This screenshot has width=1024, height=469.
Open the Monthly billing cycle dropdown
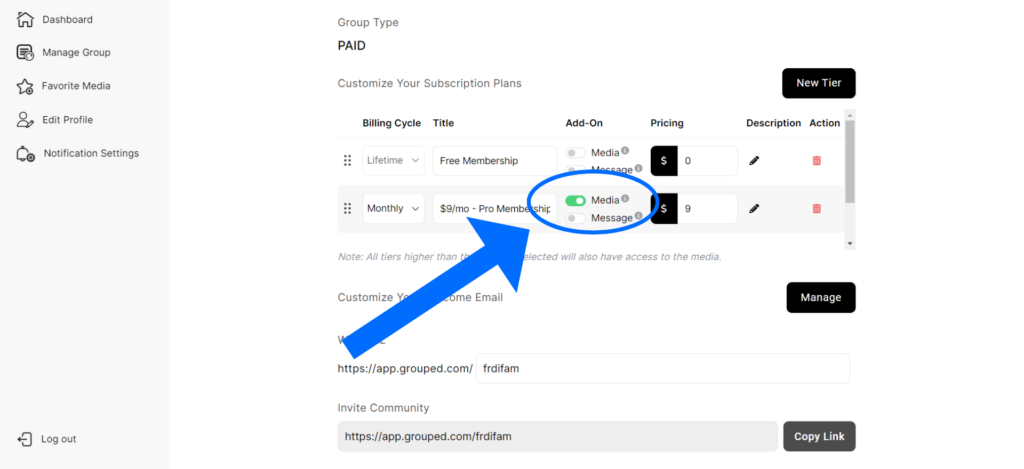[393, 208]
